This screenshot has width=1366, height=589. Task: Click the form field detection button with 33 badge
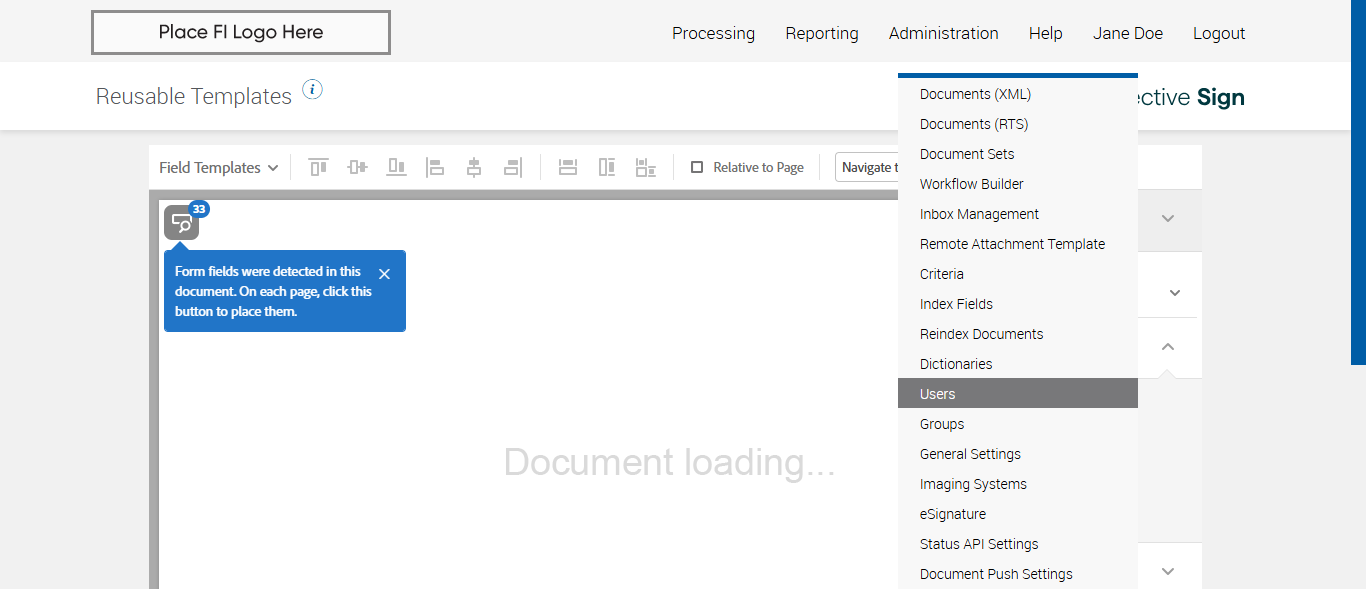(182, 223)
